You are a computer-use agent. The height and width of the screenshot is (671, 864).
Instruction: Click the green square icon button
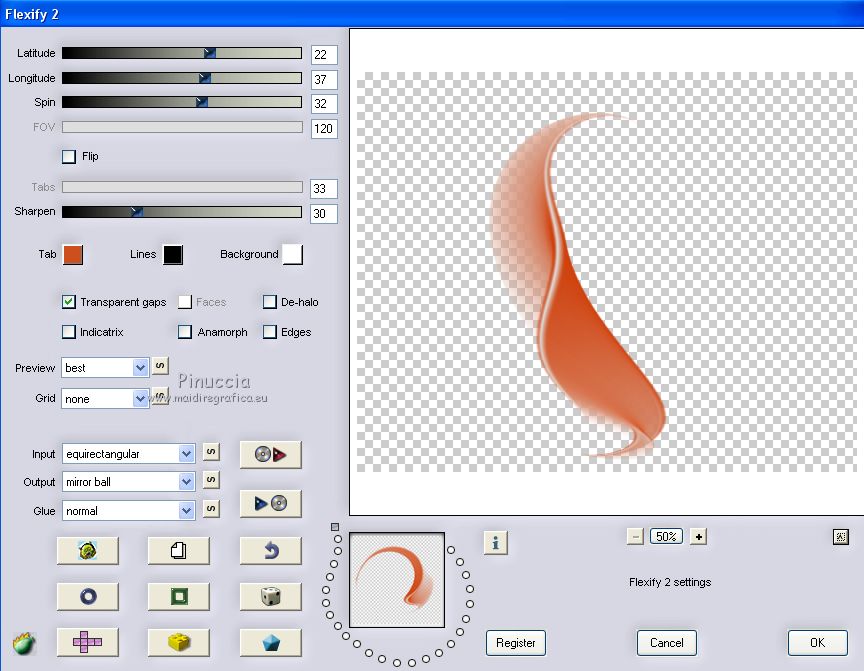(x=179, y=596)
